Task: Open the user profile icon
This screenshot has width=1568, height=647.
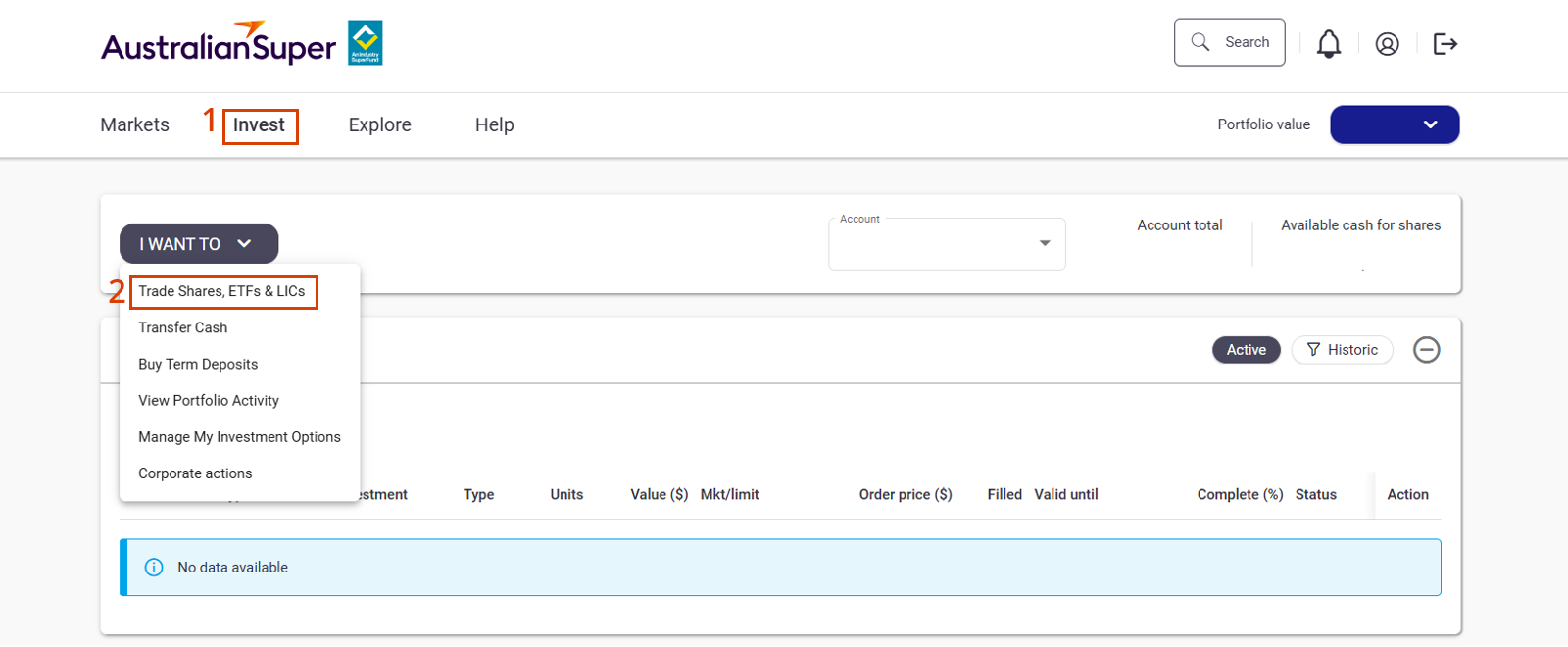Action: click(1387, 44)
